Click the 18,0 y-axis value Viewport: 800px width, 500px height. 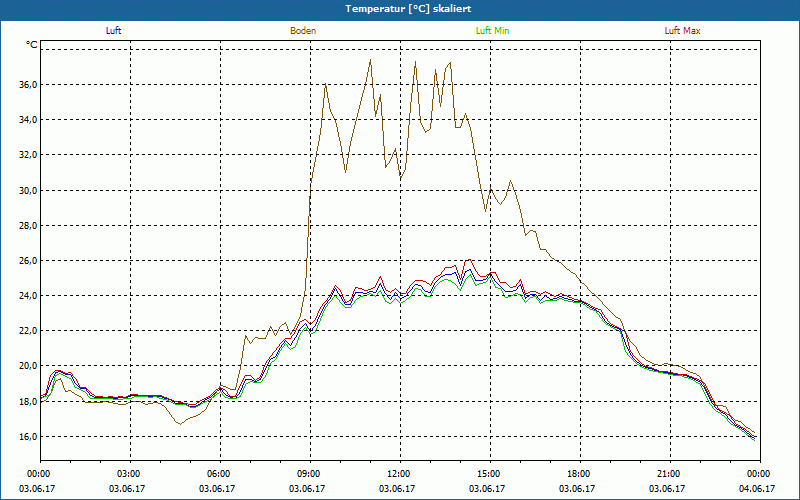tap(28, 402)
